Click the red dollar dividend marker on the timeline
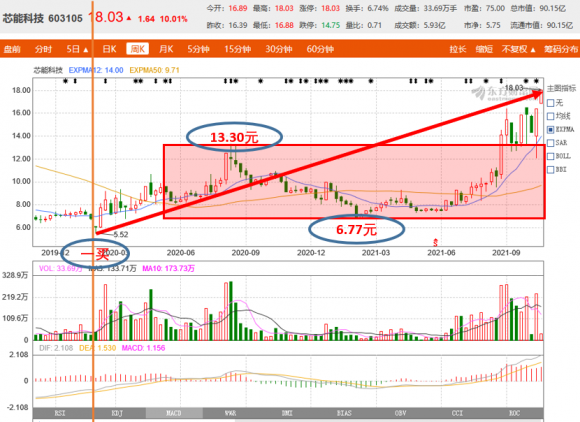Viewport: 580px width, 422px height. pyautogui.click(x=435, y=243)
